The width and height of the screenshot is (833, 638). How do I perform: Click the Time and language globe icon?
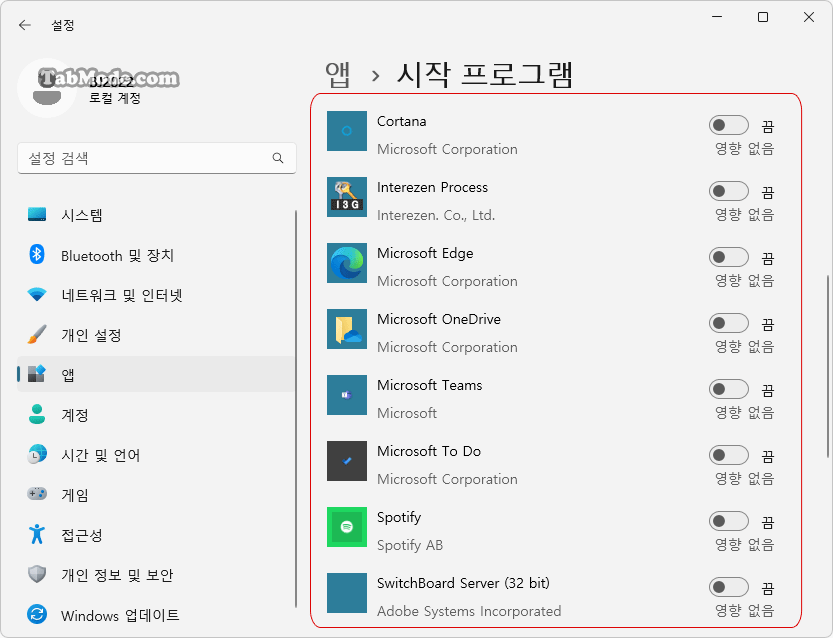(x=37, y=455)
